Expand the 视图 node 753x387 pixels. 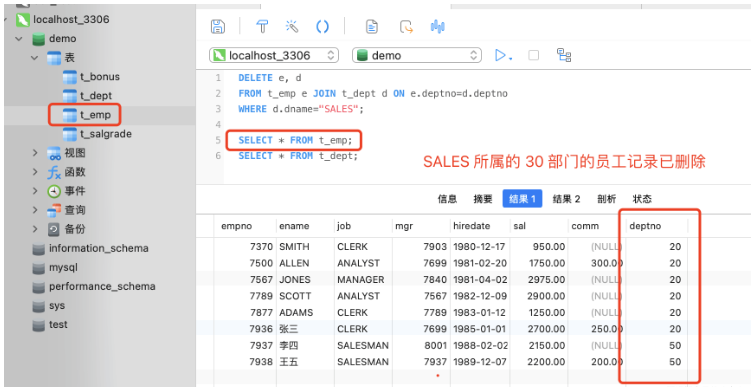(35, 153)
